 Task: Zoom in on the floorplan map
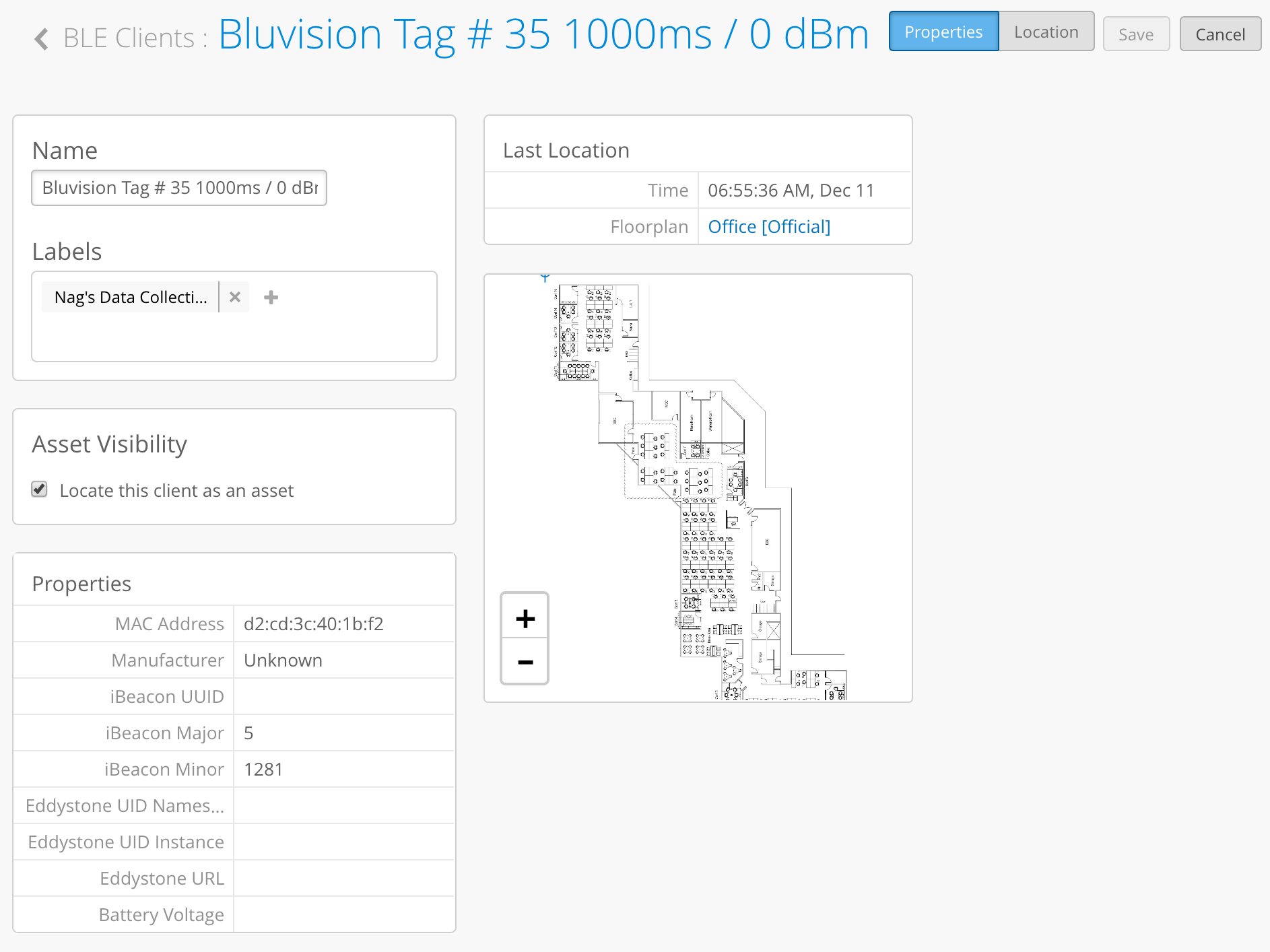click(x=525, y=618)
